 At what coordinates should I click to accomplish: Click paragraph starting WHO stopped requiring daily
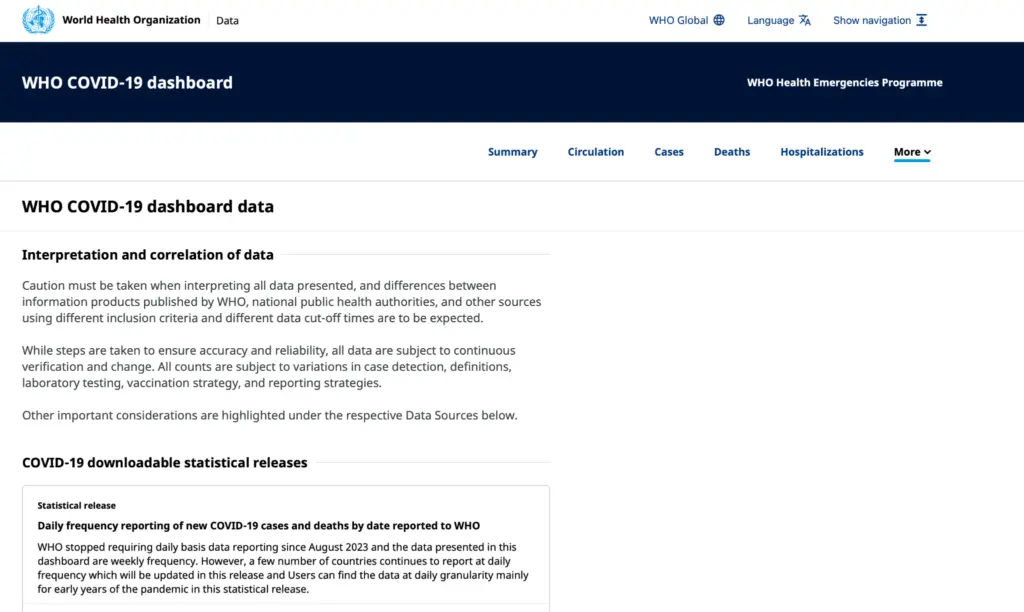283,568
